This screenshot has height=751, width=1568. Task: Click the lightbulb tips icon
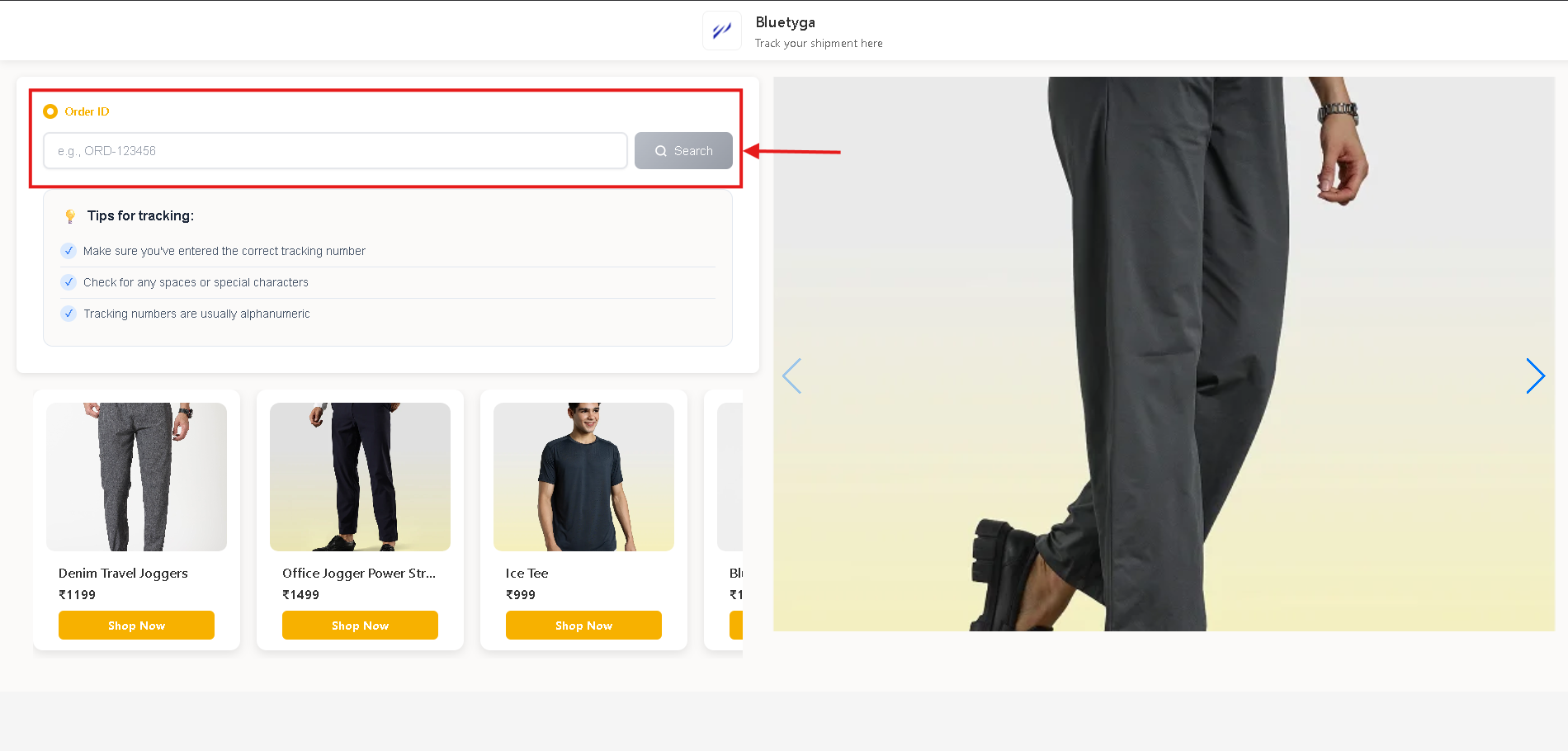[x=70, y=216]
